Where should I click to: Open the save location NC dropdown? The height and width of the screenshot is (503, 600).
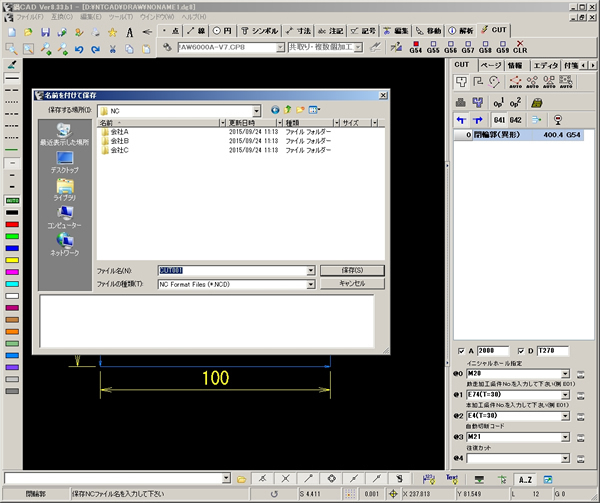[256, 111]
